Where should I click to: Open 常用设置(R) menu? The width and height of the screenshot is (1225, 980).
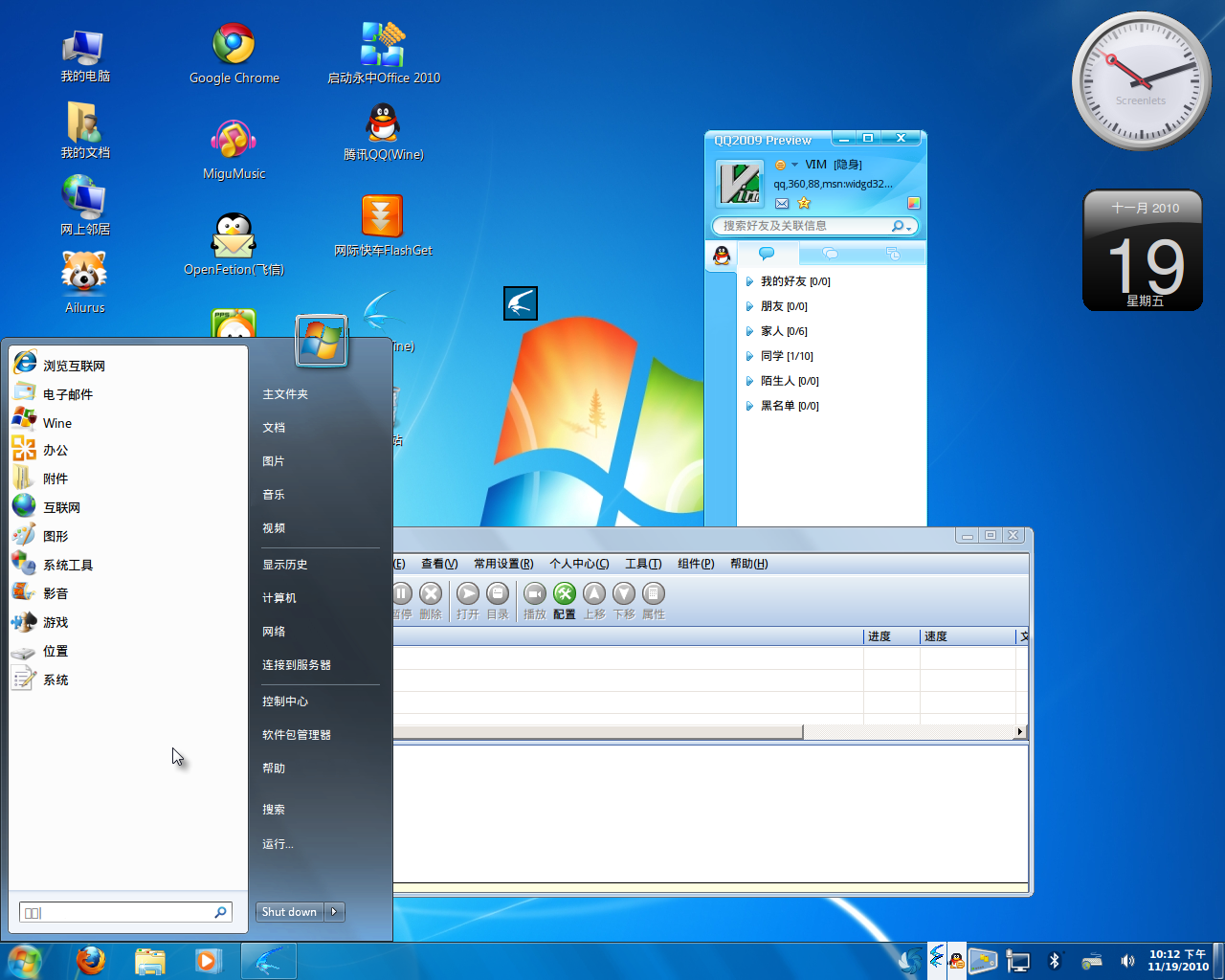click(x=503, y=564)
